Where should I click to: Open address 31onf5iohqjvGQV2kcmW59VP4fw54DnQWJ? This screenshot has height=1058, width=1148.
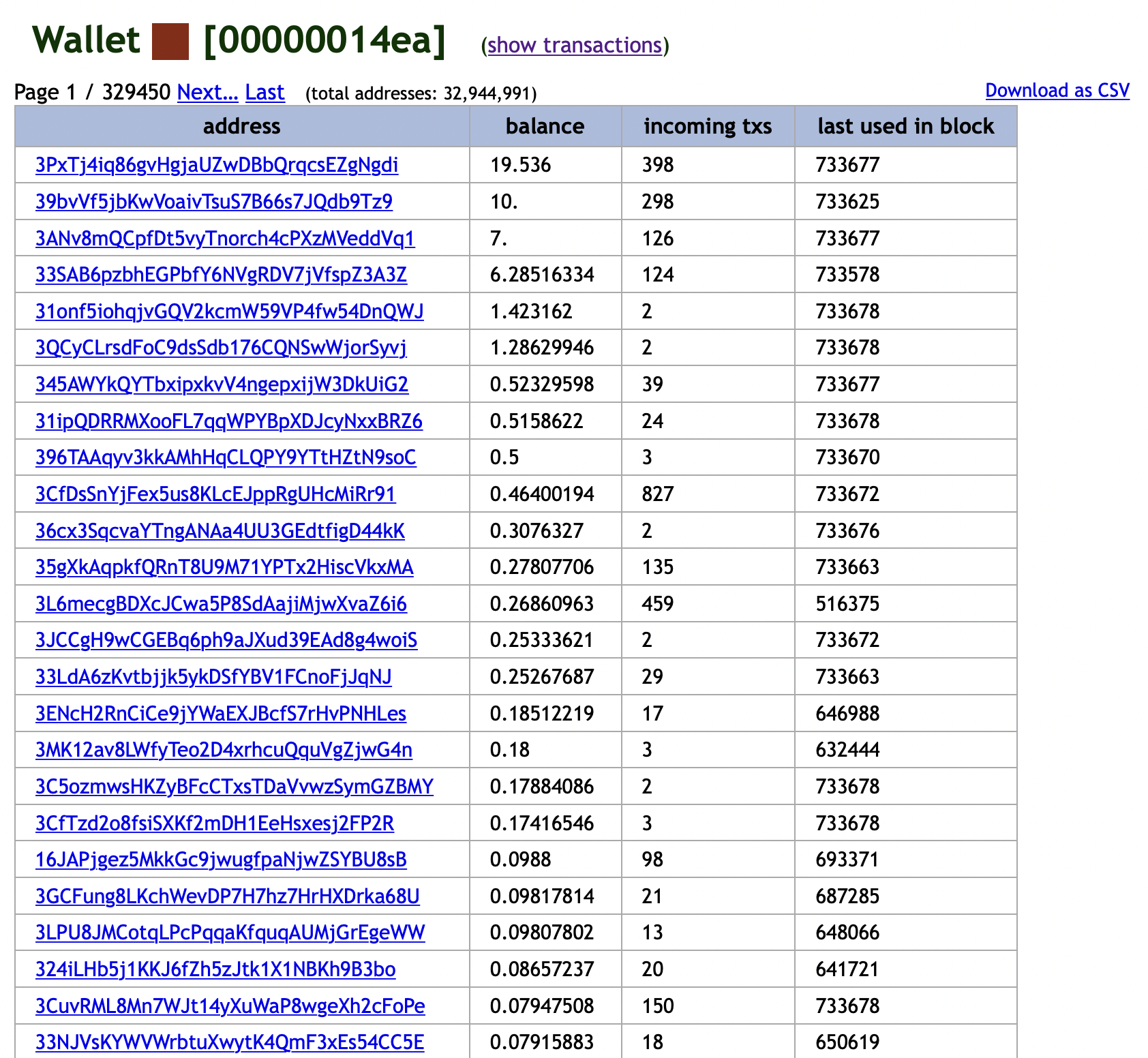pyautogui.click(x=230, y=312)
